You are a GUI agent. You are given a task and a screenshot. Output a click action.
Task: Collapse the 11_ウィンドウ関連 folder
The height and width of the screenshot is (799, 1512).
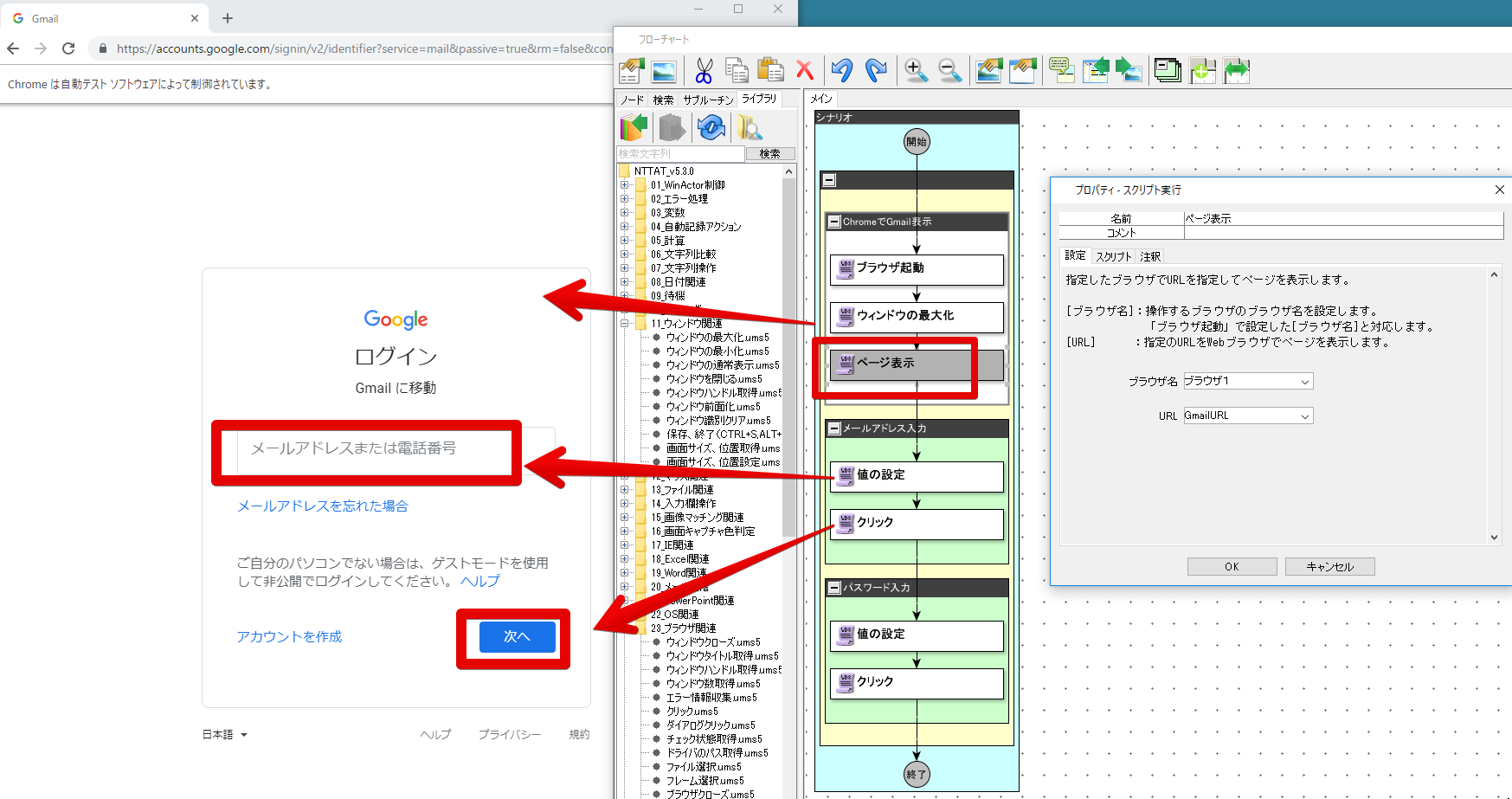[624, 323]
